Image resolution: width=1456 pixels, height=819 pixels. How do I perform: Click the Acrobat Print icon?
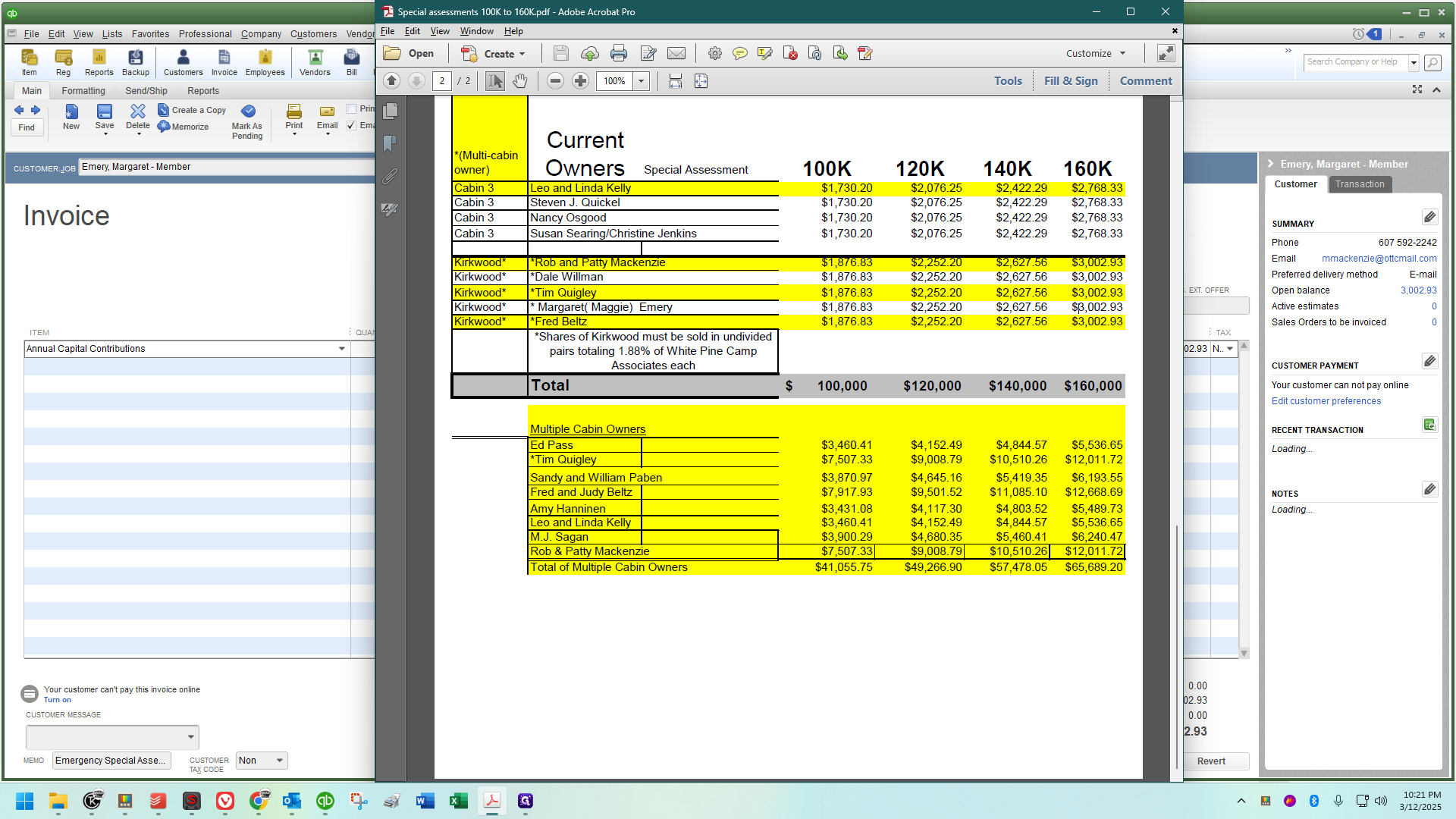coord(619,54)
